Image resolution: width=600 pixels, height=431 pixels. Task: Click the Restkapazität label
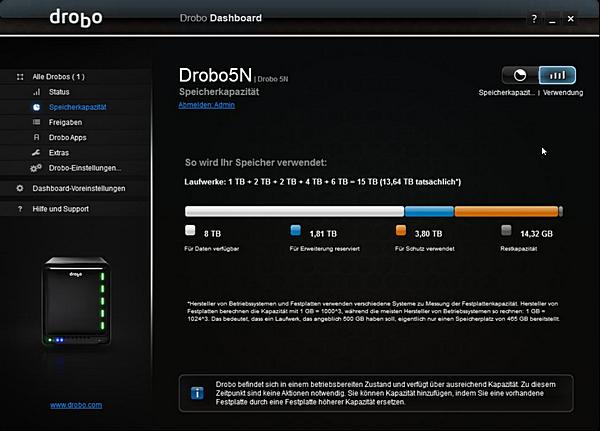[x=518, y=249]
